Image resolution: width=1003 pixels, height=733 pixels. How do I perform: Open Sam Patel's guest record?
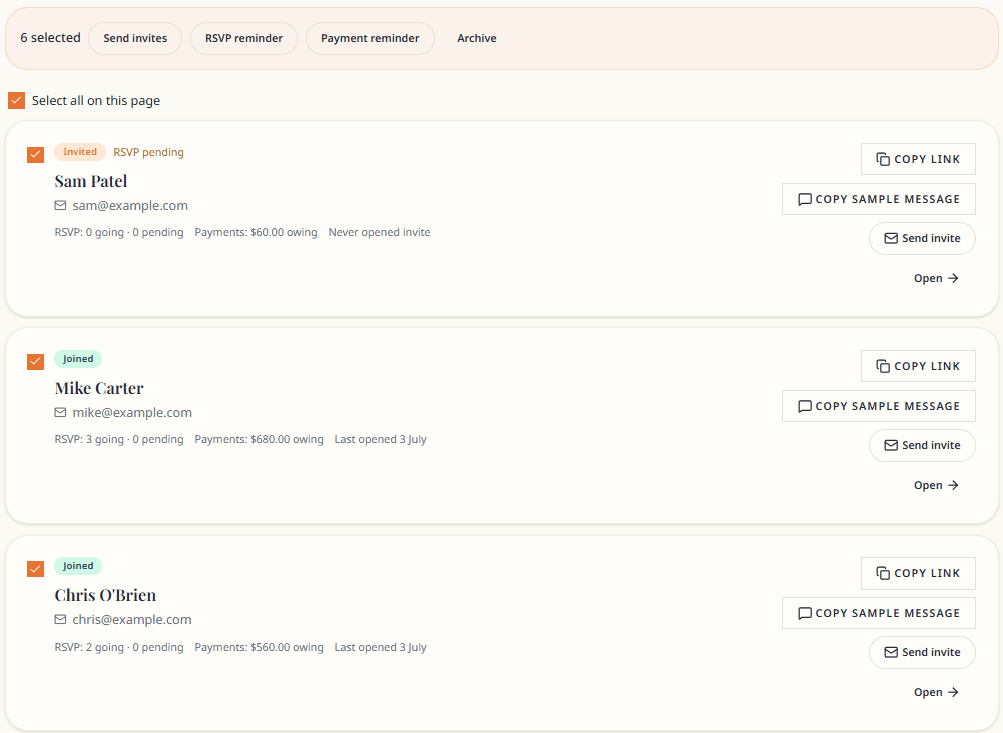[936, 278]
